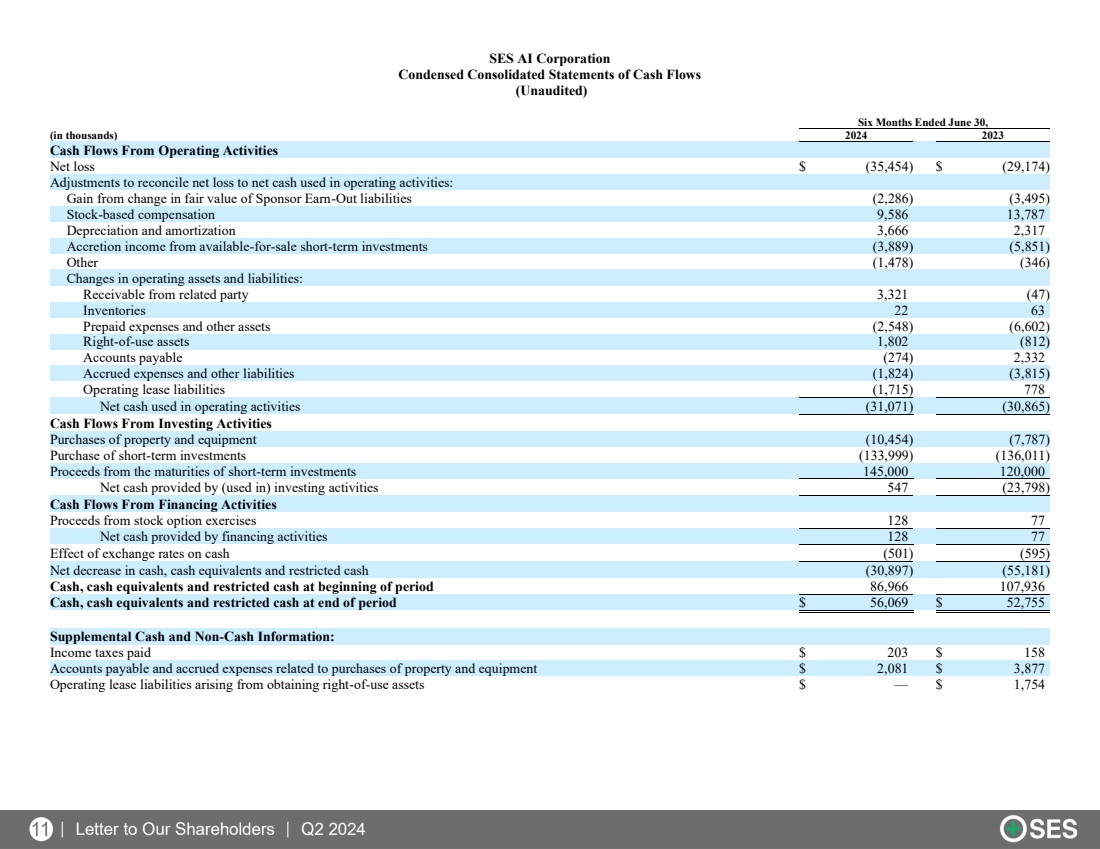
Task: Click the Cash Flows From Financing Activities heading
Action: (163, 505)
